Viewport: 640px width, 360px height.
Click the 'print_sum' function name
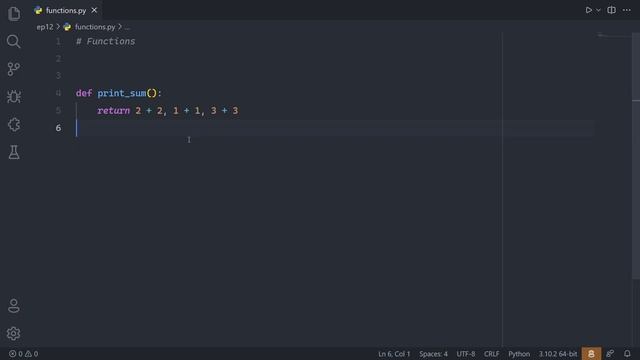coord(122,93)
